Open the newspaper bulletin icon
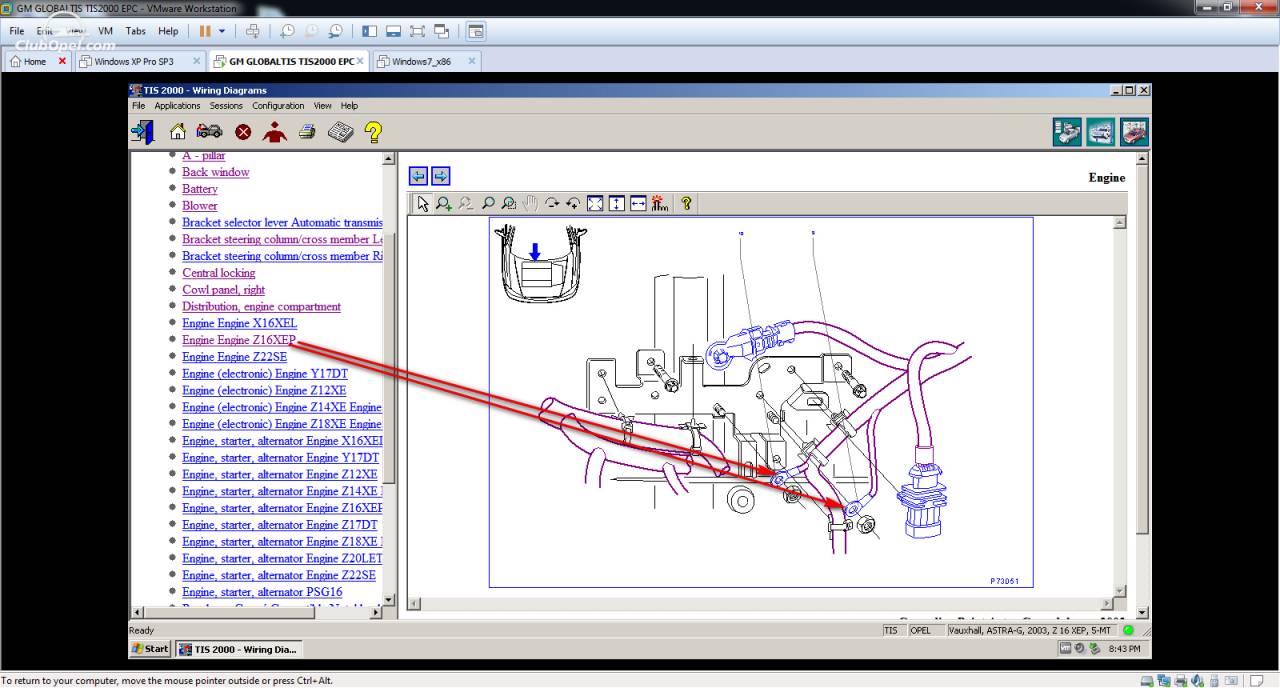 click(341, 131)
